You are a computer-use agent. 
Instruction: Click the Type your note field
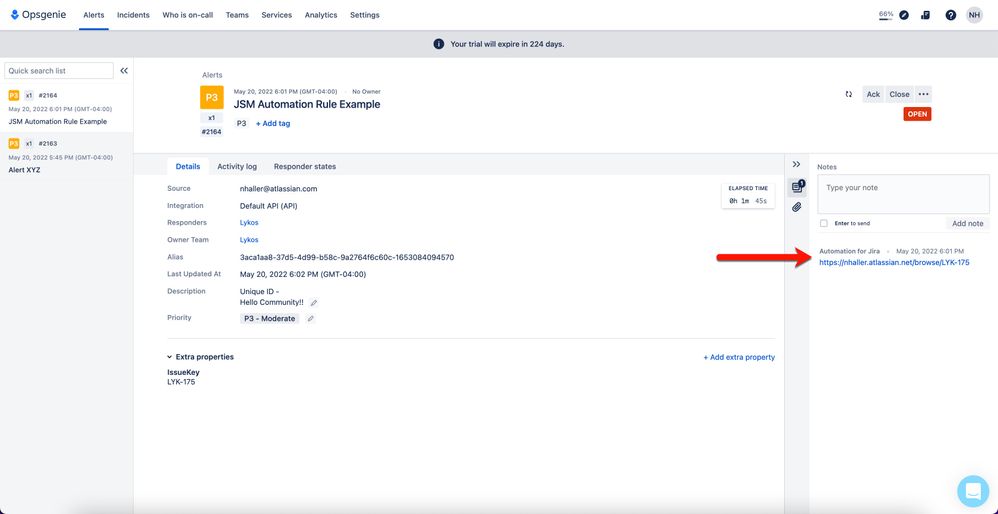pyautogui.click(x=903, y=194)
